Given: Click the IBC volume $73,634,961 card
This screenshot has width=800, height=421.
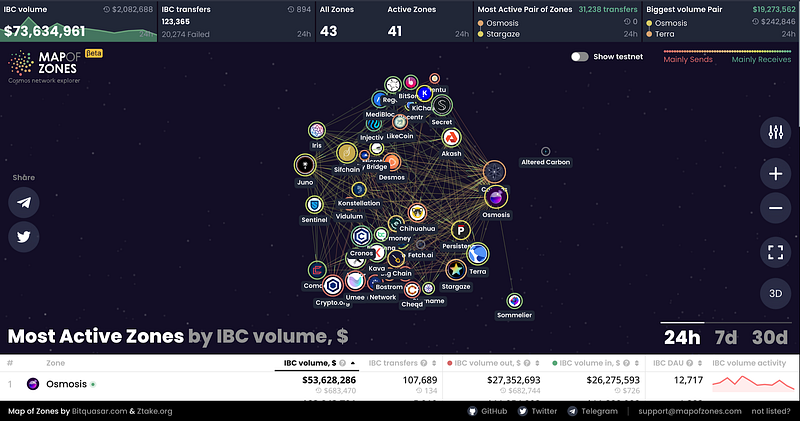Looking at the screenshot, I should (x=79, y=21).
